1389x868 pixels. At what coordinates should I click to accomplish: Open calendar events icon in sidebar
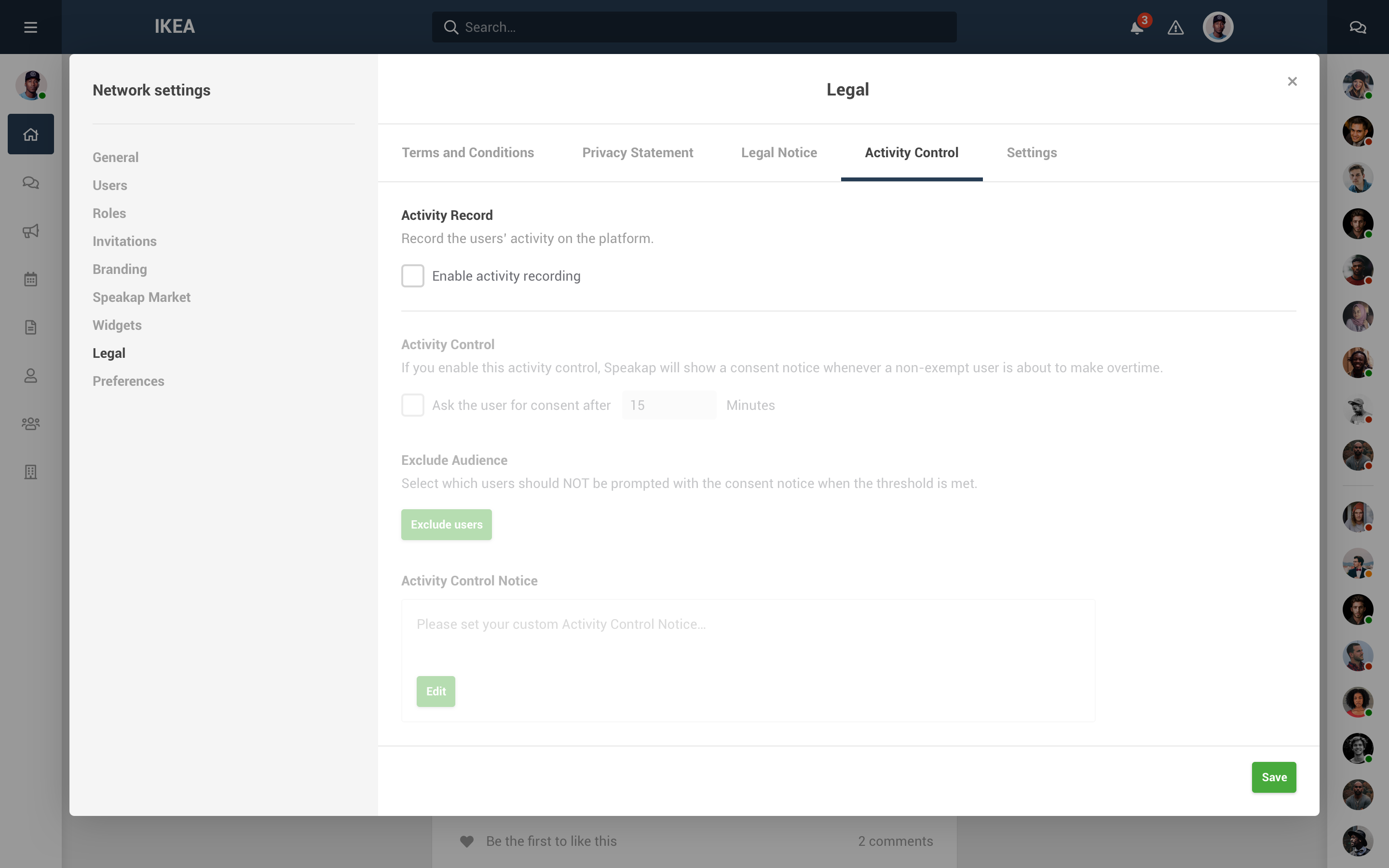tap(30, 279)
